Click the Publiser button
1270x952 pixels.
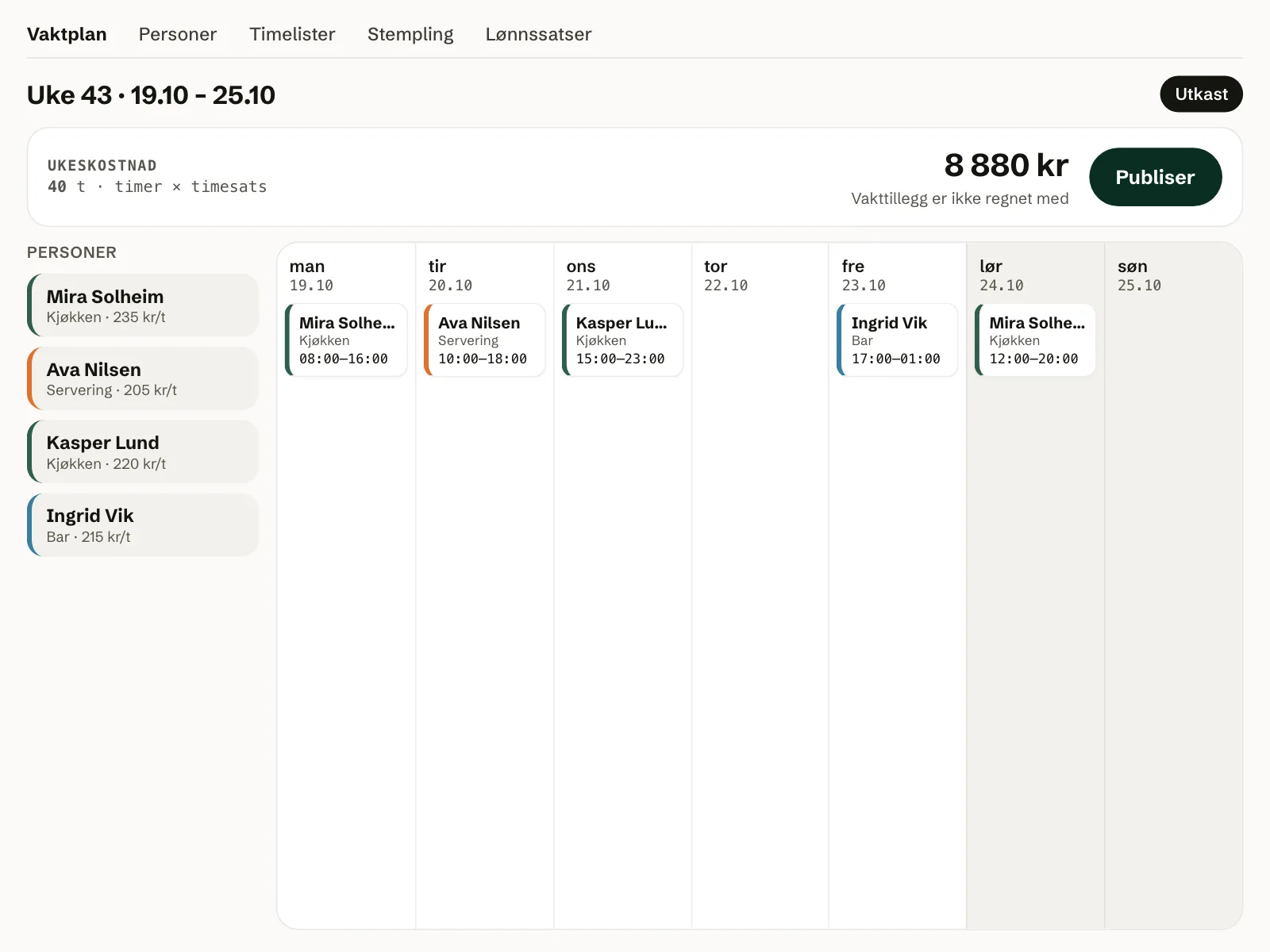pos(1155,177)
